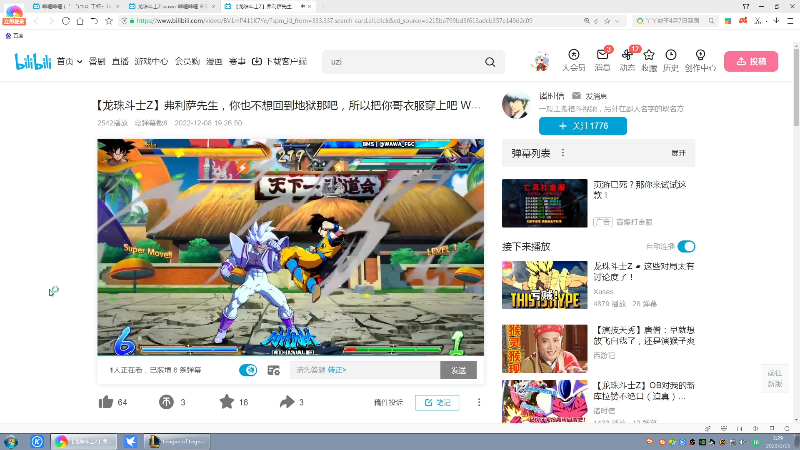Click the browser reload icon
This screenshot has height=450, width=800.
[x=66, y=21]
